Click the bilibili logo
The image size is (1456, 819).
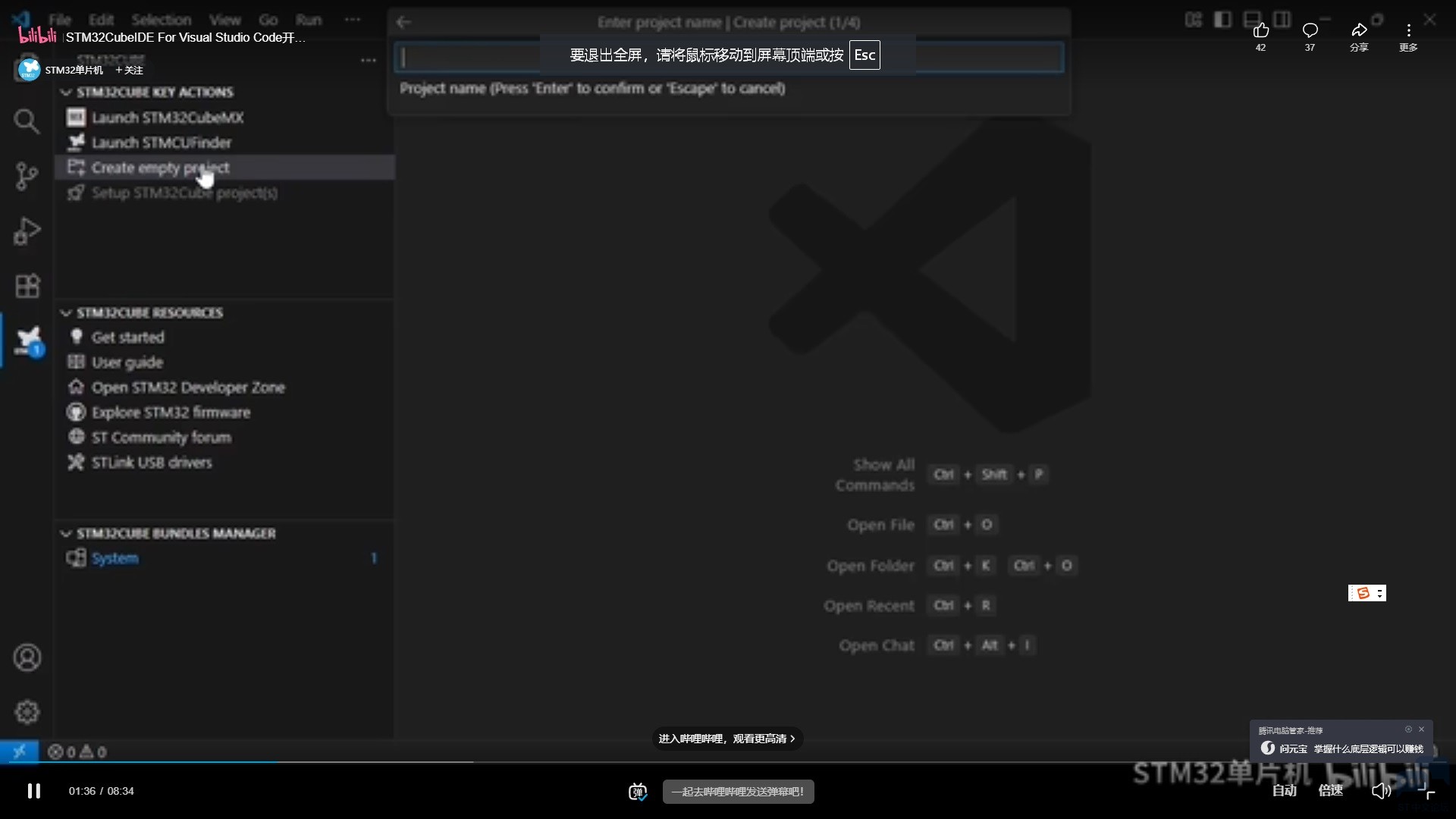(x=37, y=36)
